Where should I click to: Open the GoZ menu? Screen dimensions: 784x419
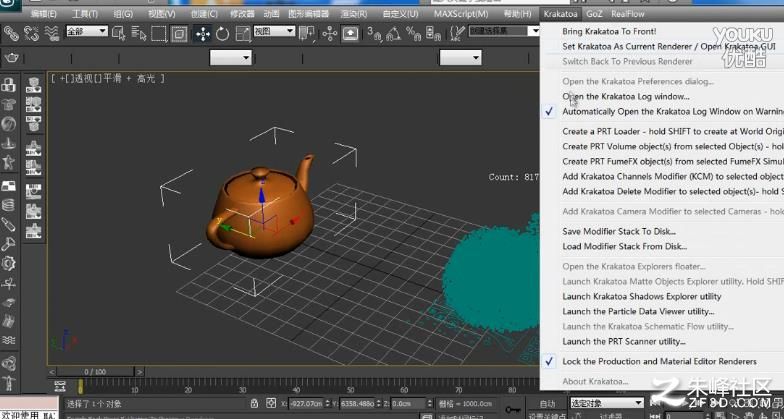[594, 14]
